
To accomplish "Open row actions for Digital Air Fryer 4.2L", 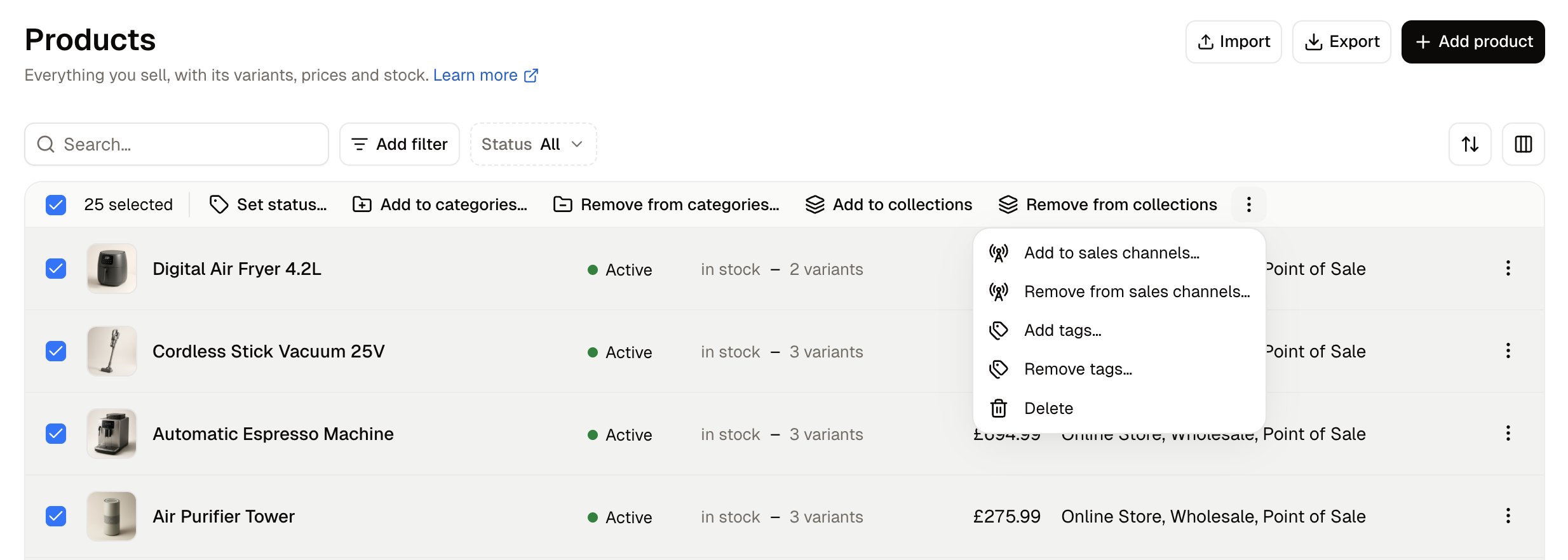I will [1508, 269].
